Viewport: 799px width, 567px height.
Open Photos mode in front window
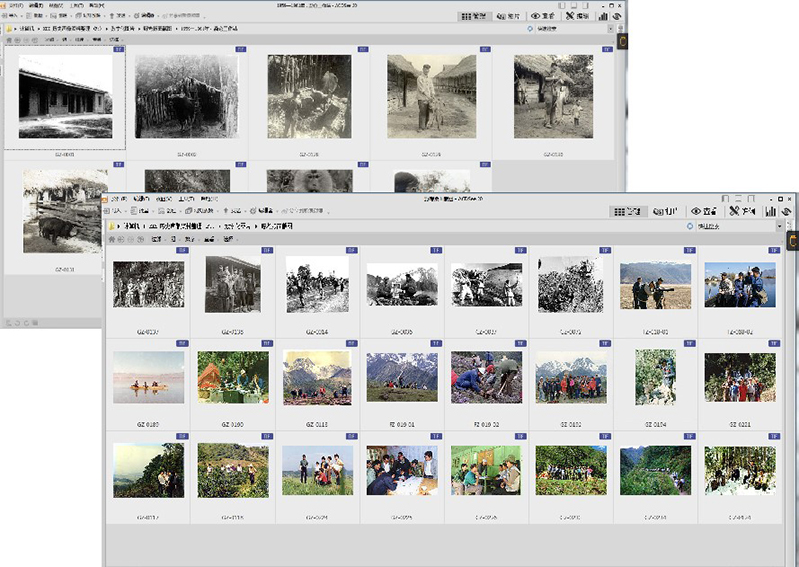point(665,212)
